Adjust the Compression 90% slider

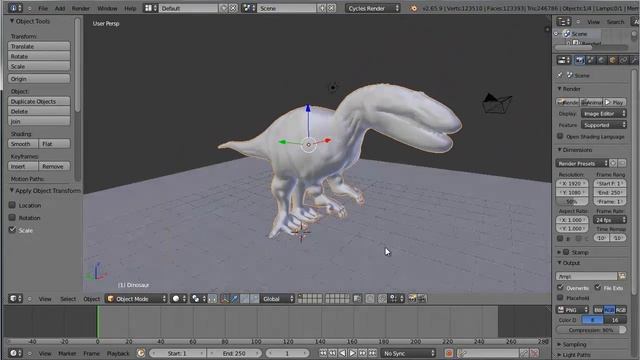(x=591, y=330)
